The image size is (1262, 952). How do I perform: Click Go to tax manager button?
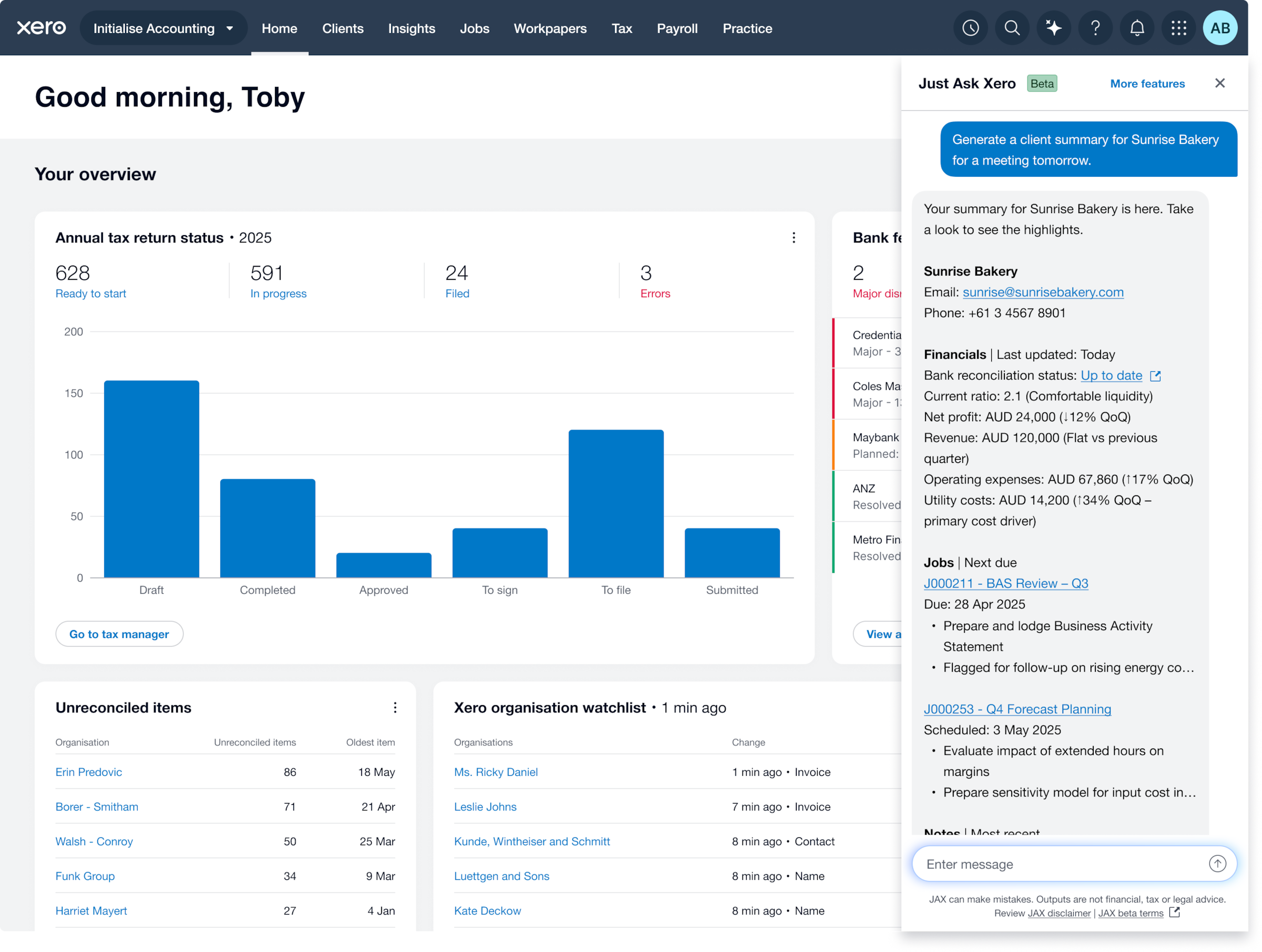pyautogui.click(x=119, y=633)
